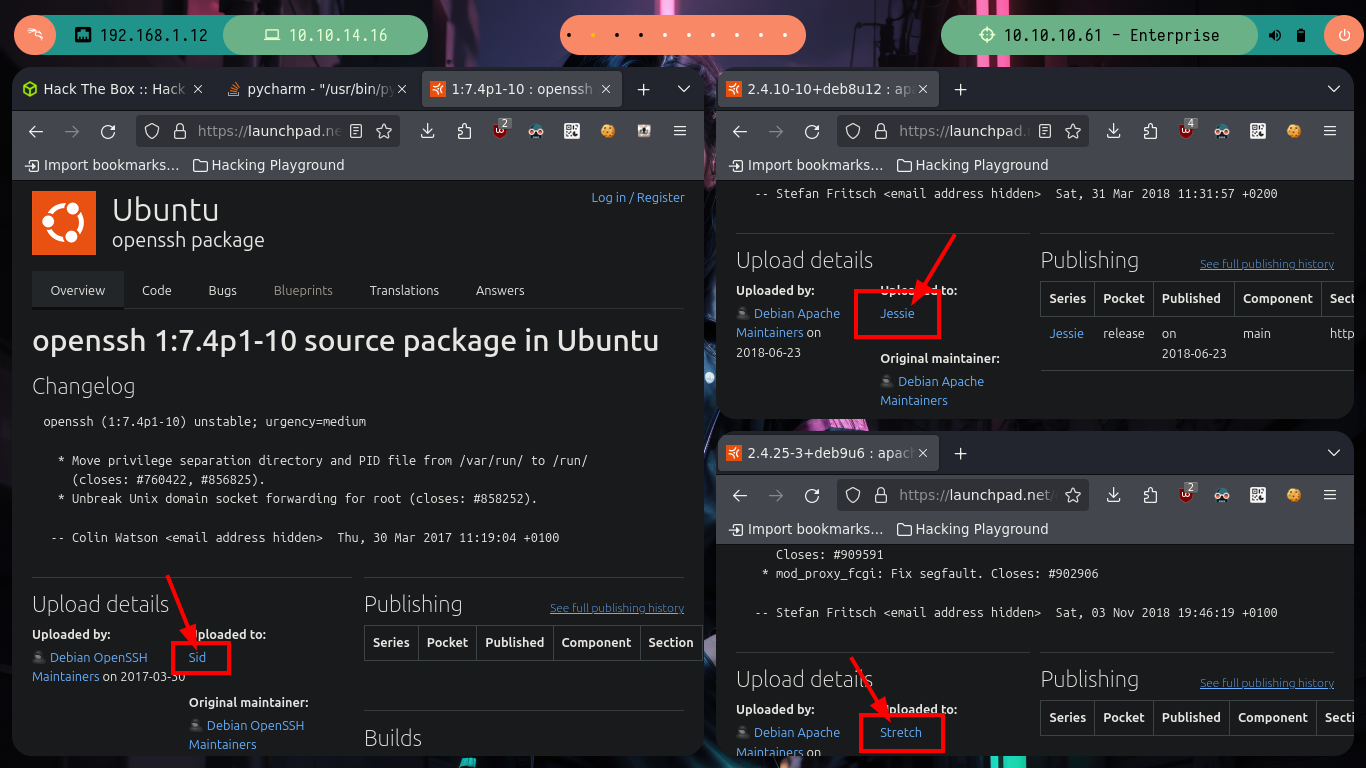Open the Bugs tab on the openssh page

(x=223, y=290)
